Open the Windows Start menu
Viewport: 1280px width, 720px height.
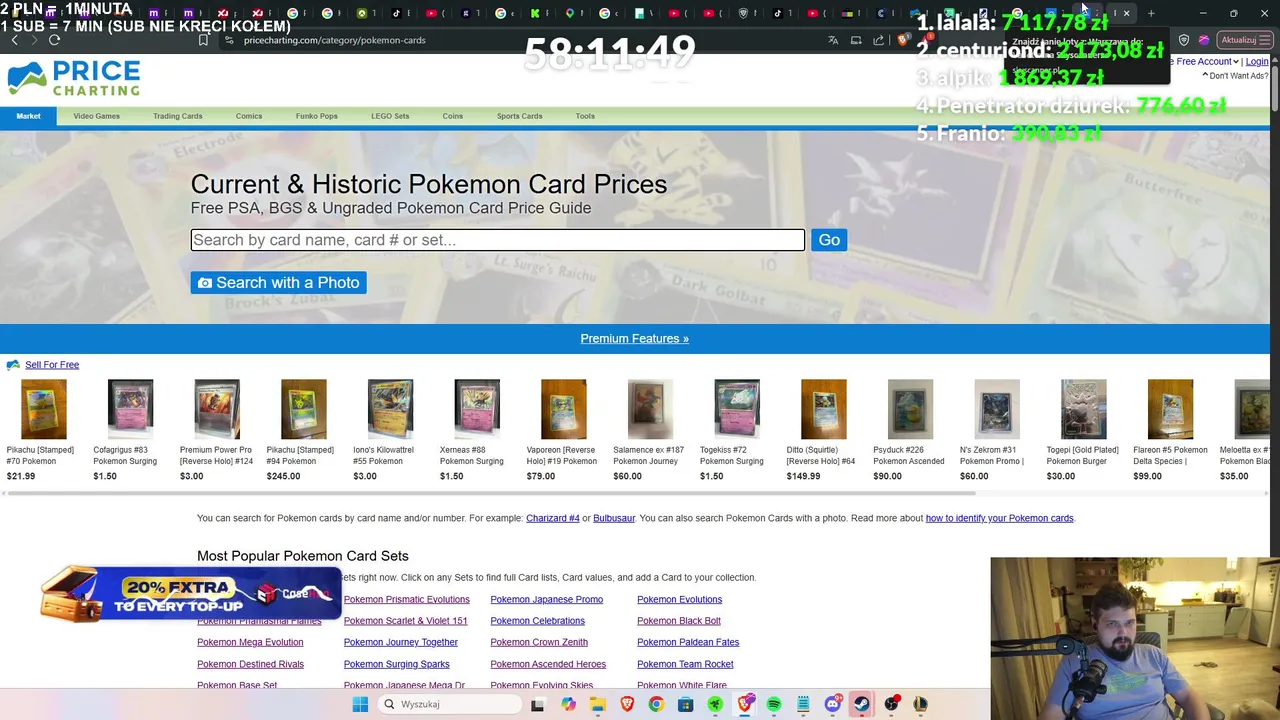point(360,704)
